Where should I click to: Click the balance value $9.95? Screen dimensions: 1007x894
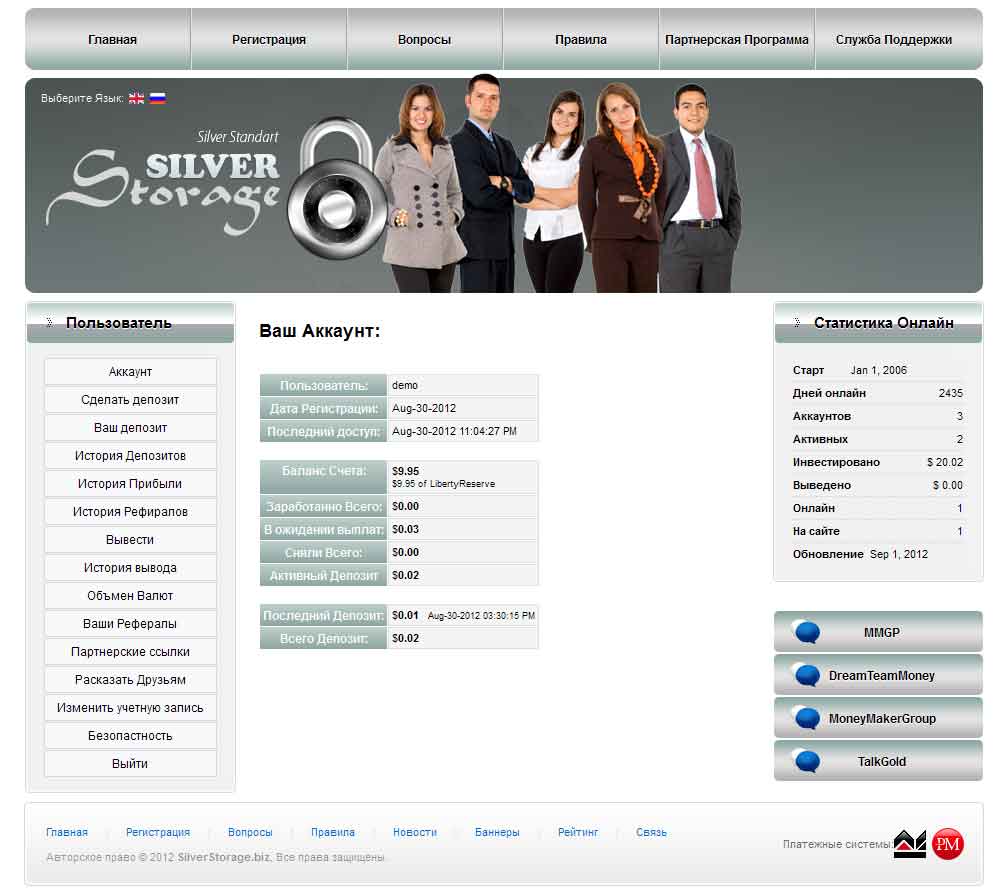click(x=405, y=471)
